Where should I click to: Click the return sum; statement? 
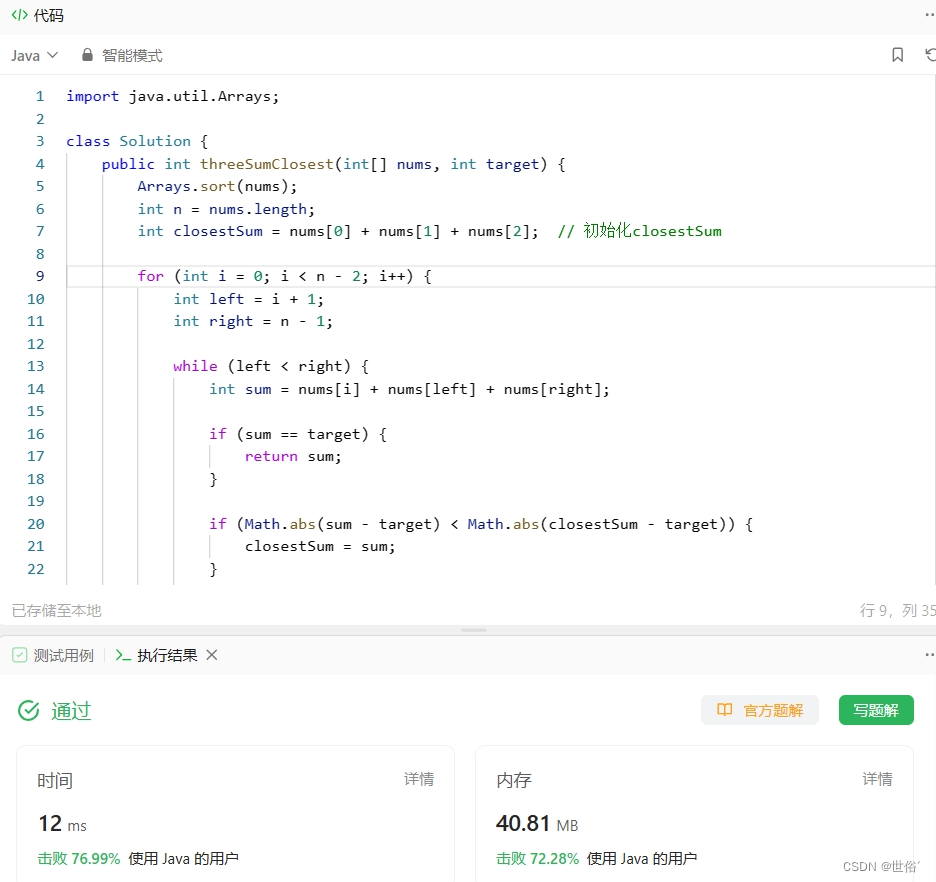coord(293,457)
